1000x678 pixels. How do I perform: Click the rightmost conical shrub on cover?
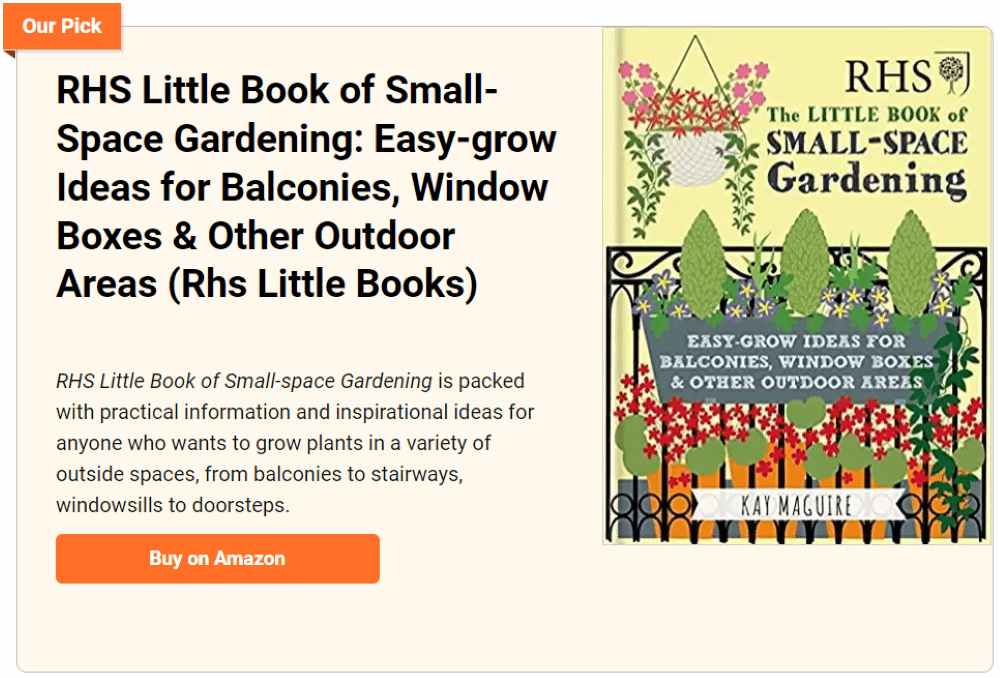point(911,263)
